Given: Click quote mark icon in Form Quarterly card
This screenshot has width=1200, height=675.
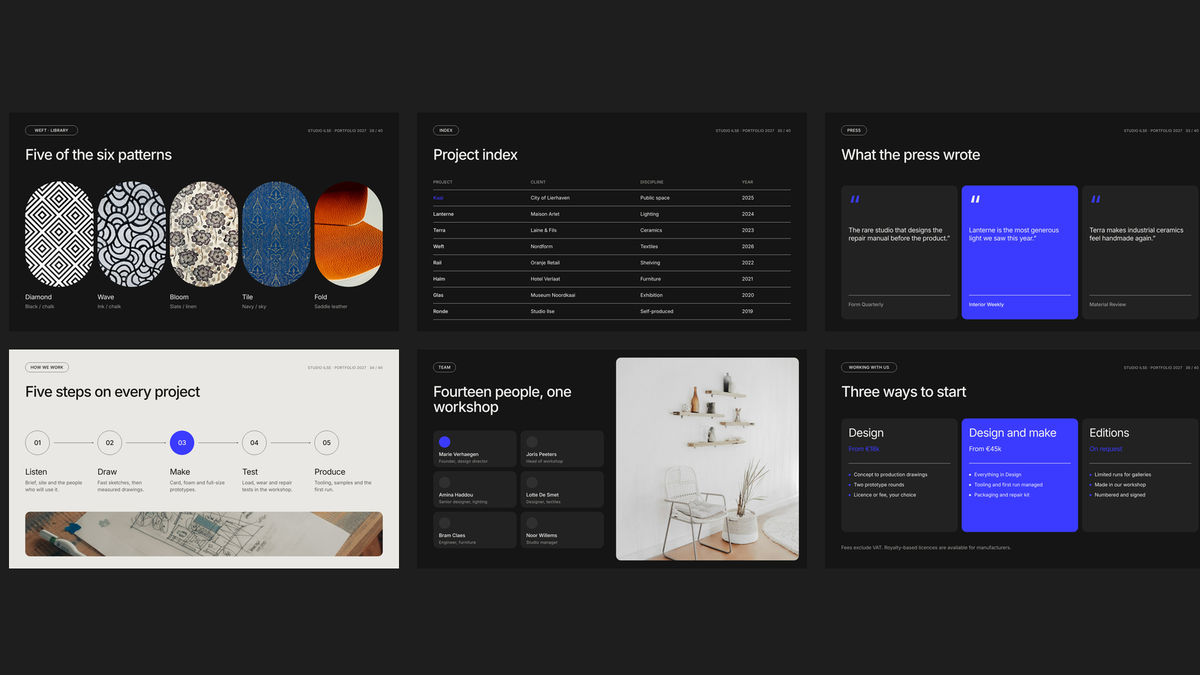Looking at the screenshot, I should pos(855,200).
